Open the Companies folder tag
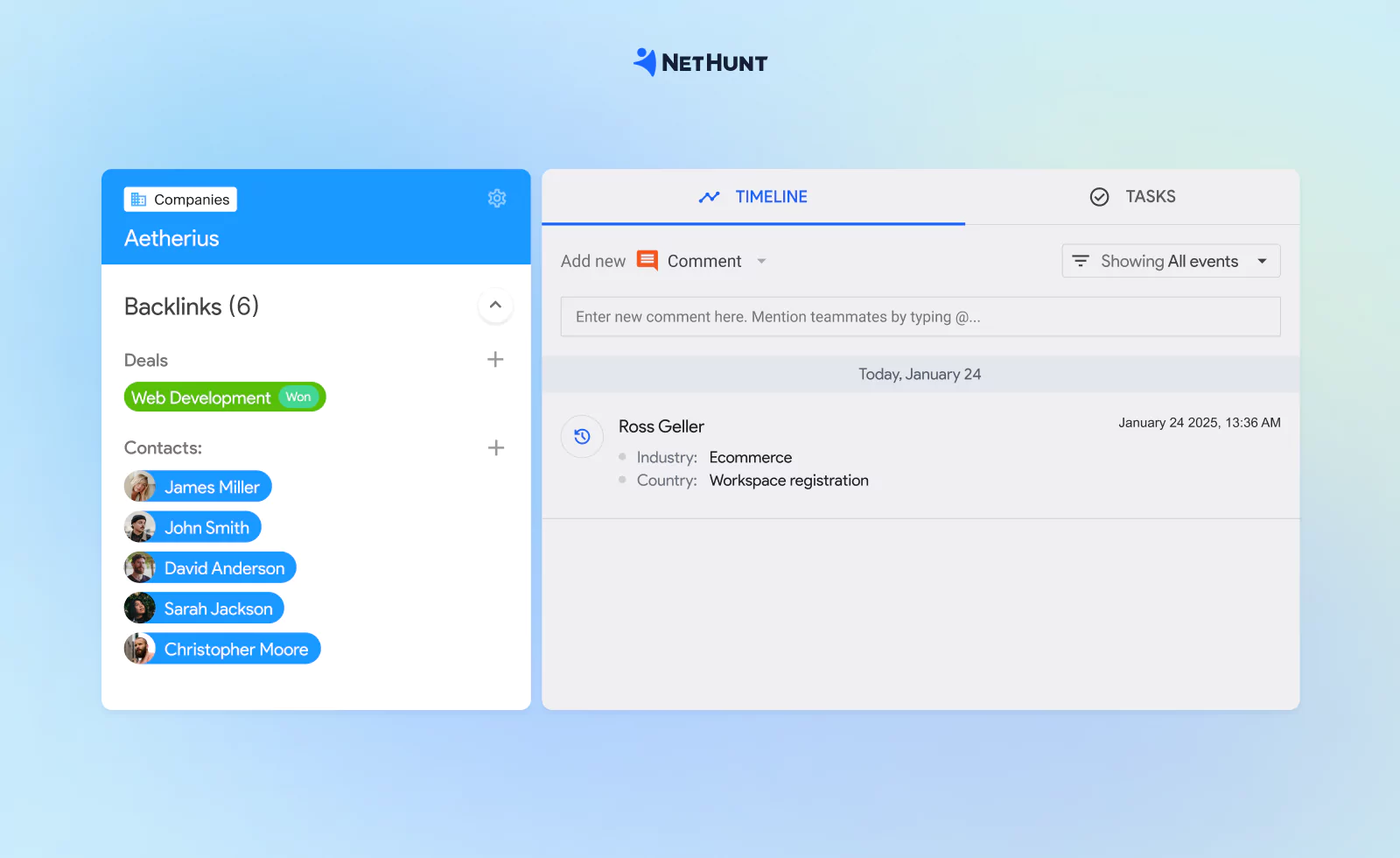The image size is (1400, 858). (x=180, y=200)
